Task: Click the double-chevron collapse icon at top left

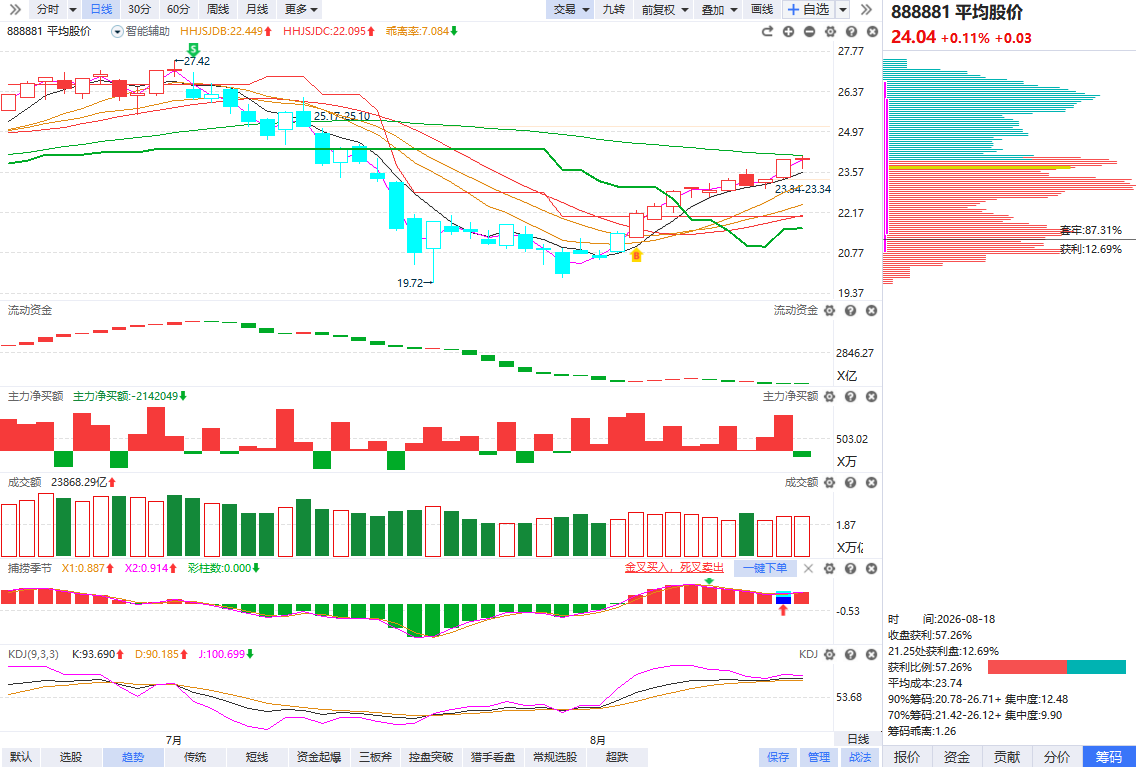Action: (14, 9)
